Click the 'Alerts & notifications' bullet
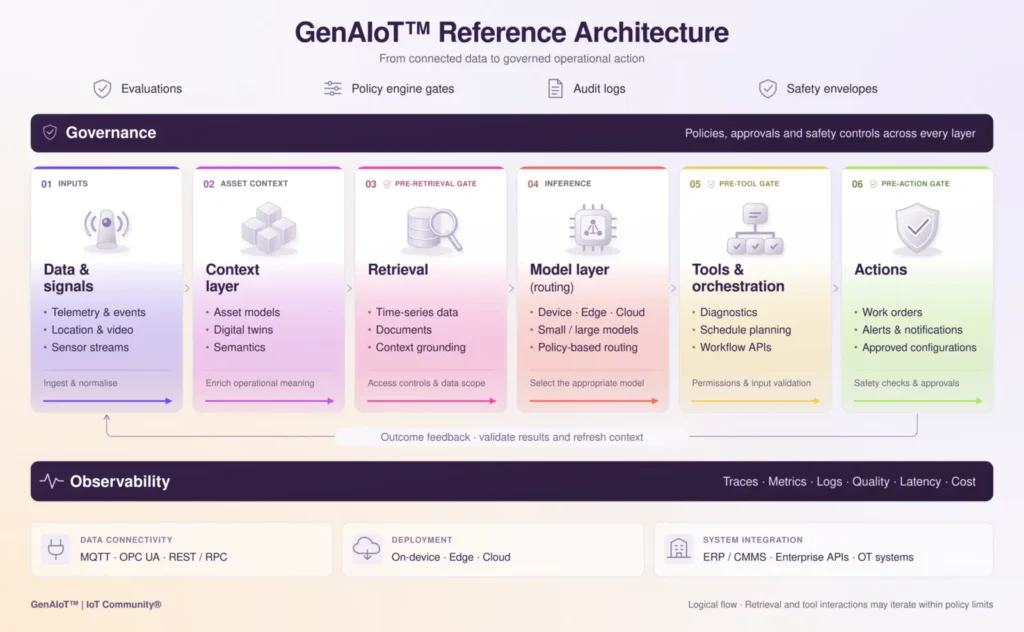The height and width of the screenshot is (632, 1024). [x=912, y=330]
